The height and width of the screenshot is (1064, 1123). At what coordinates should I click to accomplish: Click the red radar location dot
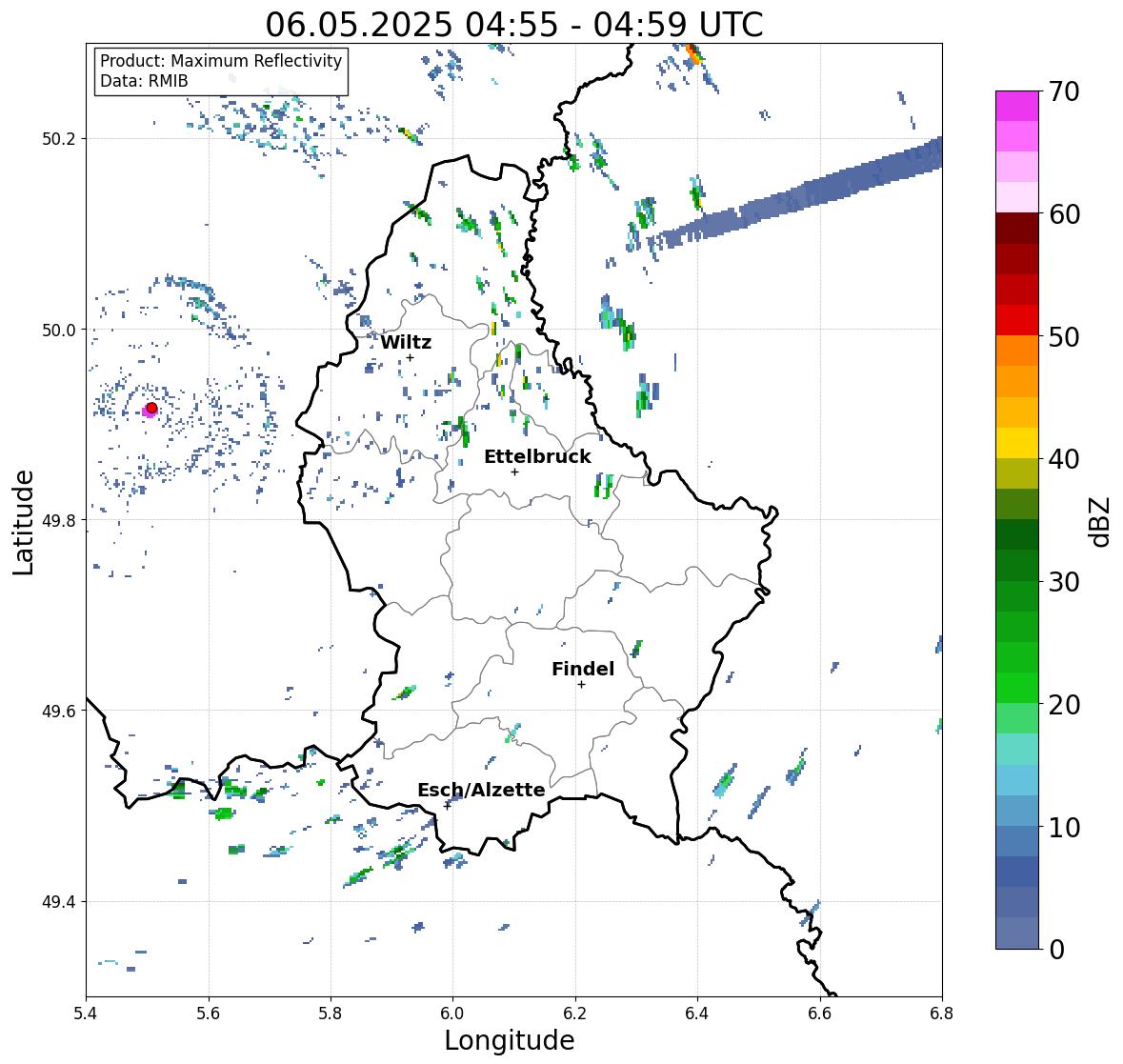pos(151,408)
